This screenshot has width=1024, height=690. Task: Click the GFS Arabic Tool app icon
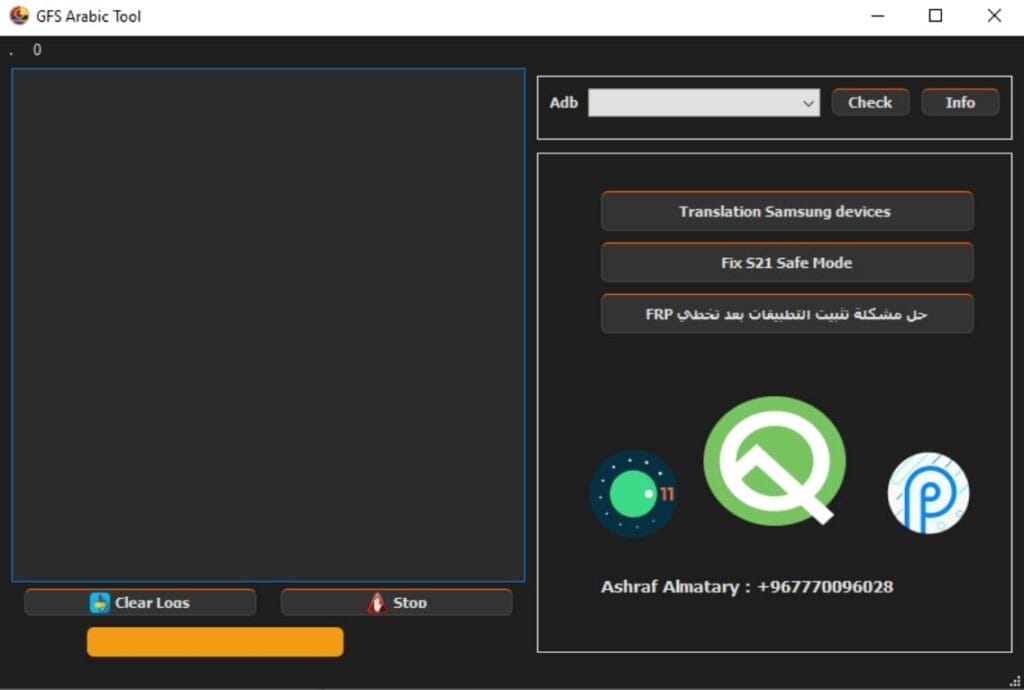(x=20, y=15)
